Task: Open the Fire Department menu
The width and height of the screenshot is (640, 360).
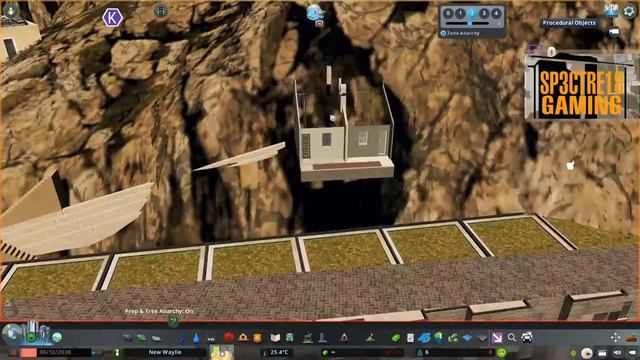Action: pos(243,338)
